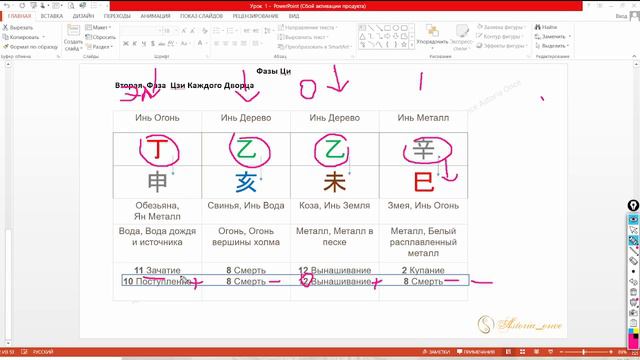Open the Insert (Вставка) ribbon tab
The width and height of the screenshot is (640, 360).
coord(52,16)
